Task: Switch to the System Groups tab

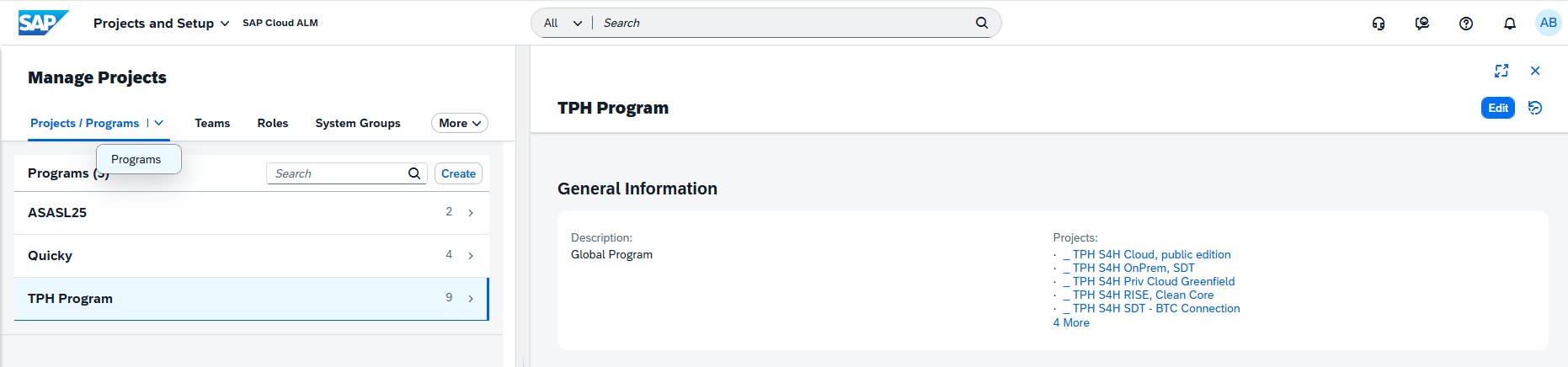Action: tap(358, 123)
